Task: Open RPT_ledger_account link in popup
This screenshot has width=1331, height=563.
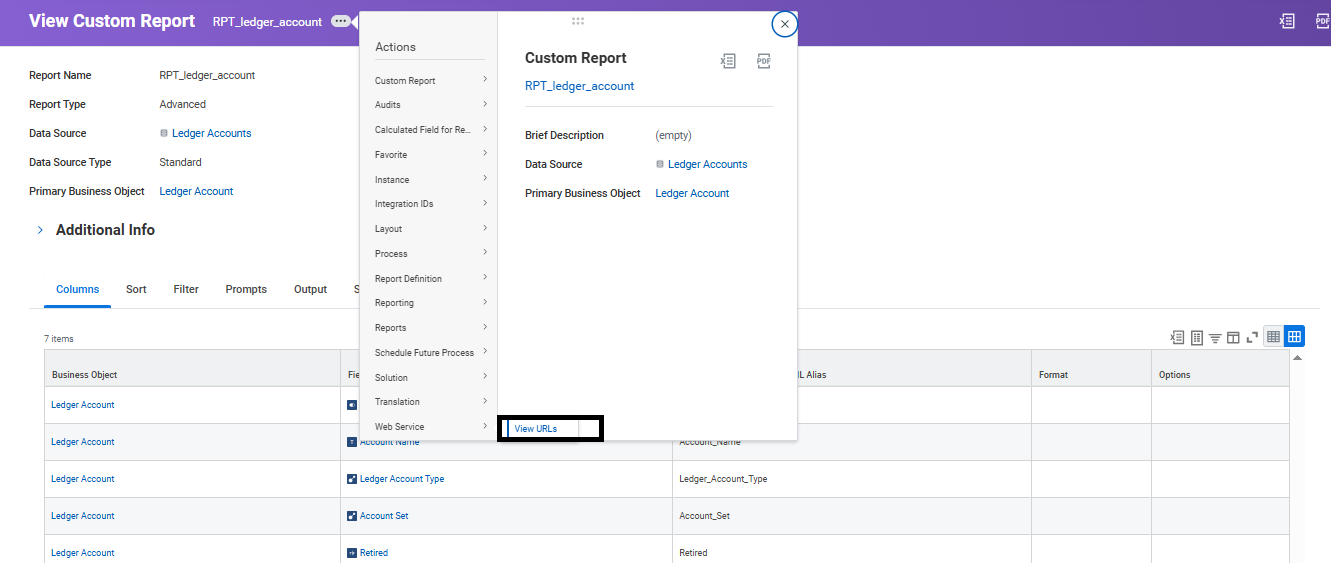Action: [580, 86]
